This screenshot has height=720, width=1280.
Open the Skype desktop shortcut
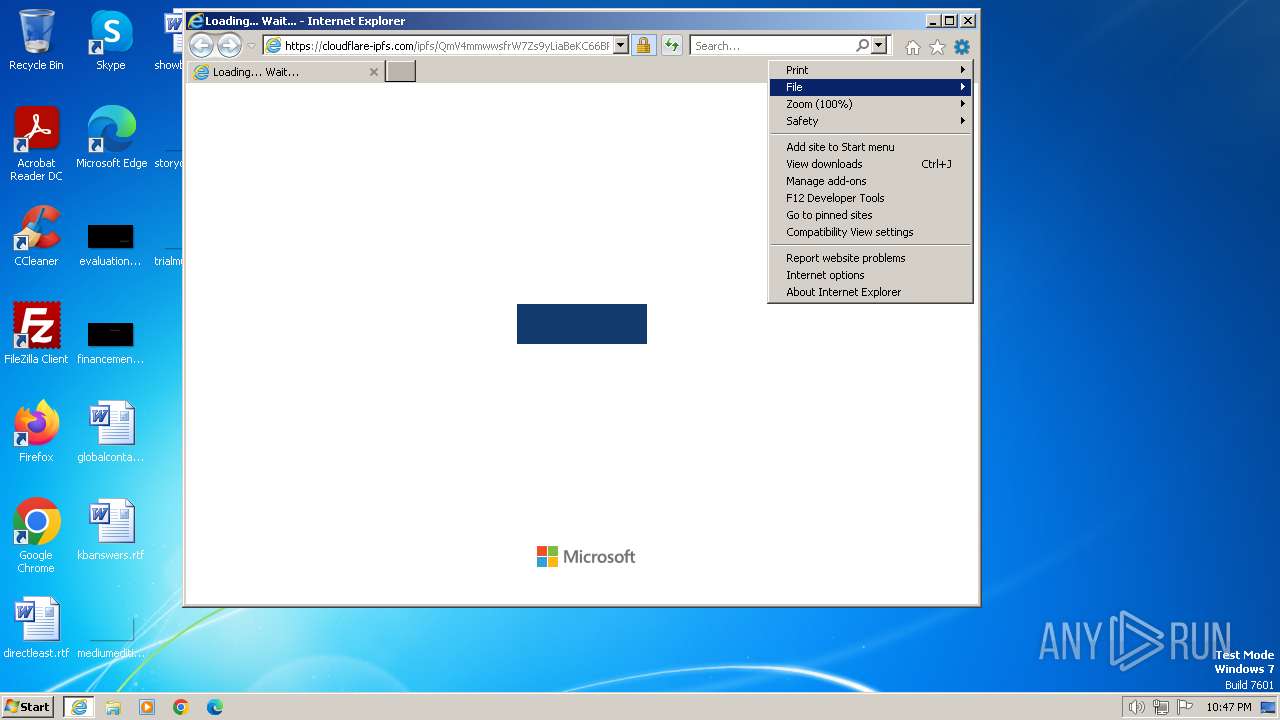pyautogui.click(x=110, y=40)
